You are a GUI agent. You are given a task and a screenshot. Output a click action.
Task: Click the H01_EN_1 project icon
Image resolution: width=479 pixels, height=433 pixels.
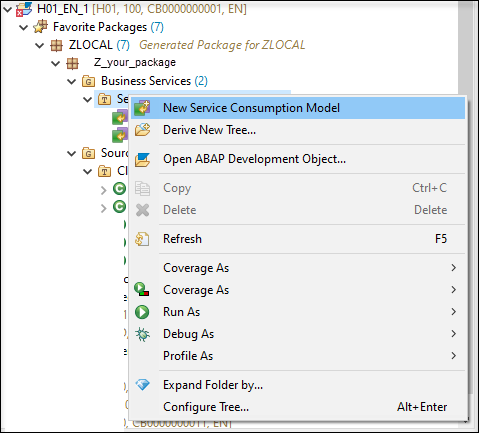(x=24, y=9)
